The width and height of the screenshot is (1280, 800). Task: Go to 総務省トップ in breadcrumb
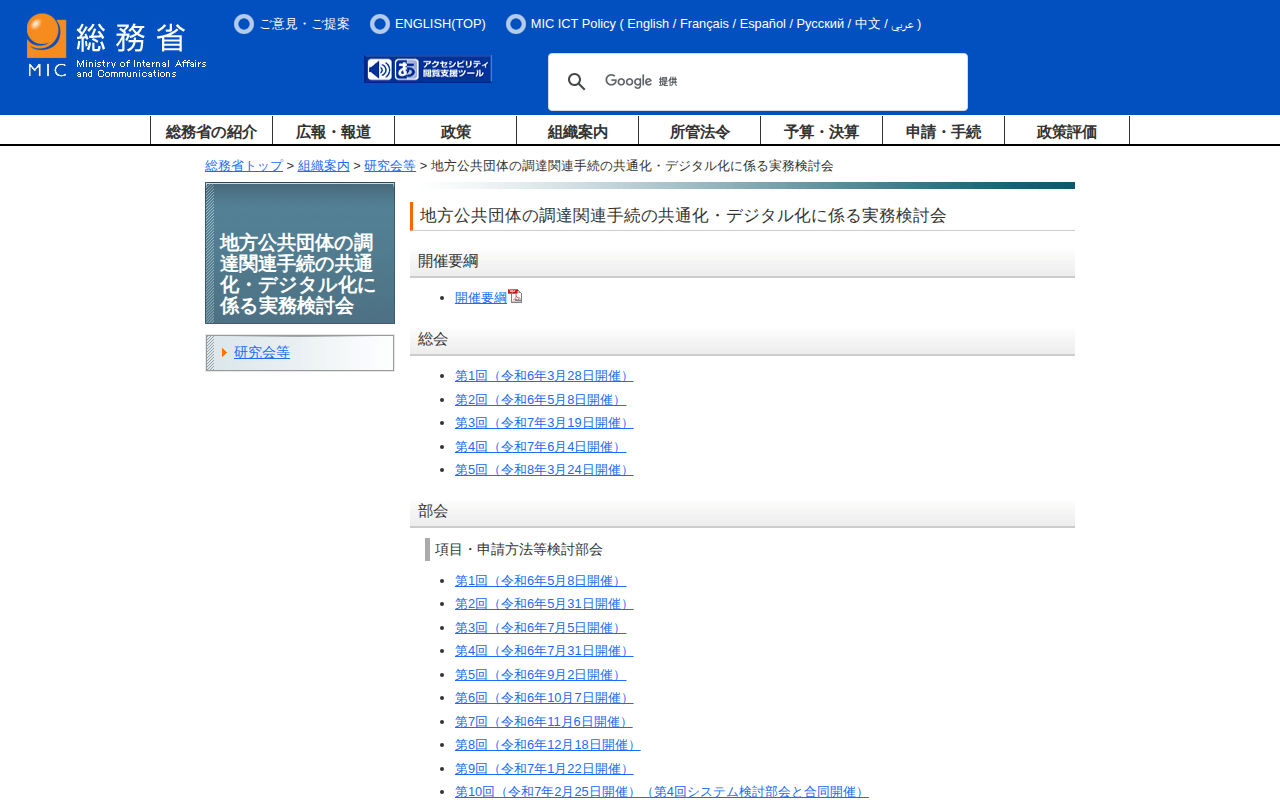[244, 166]
